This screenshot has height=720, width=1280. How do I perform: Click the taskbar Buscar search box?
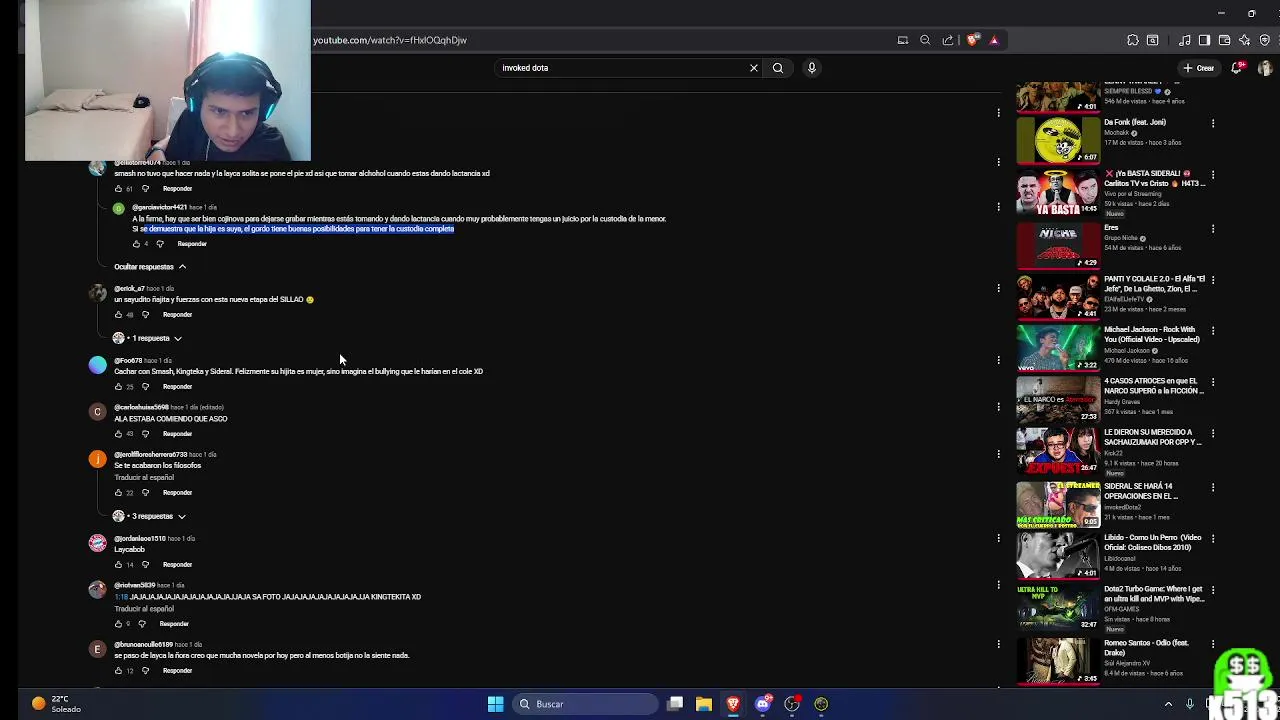tap(584, 704)
